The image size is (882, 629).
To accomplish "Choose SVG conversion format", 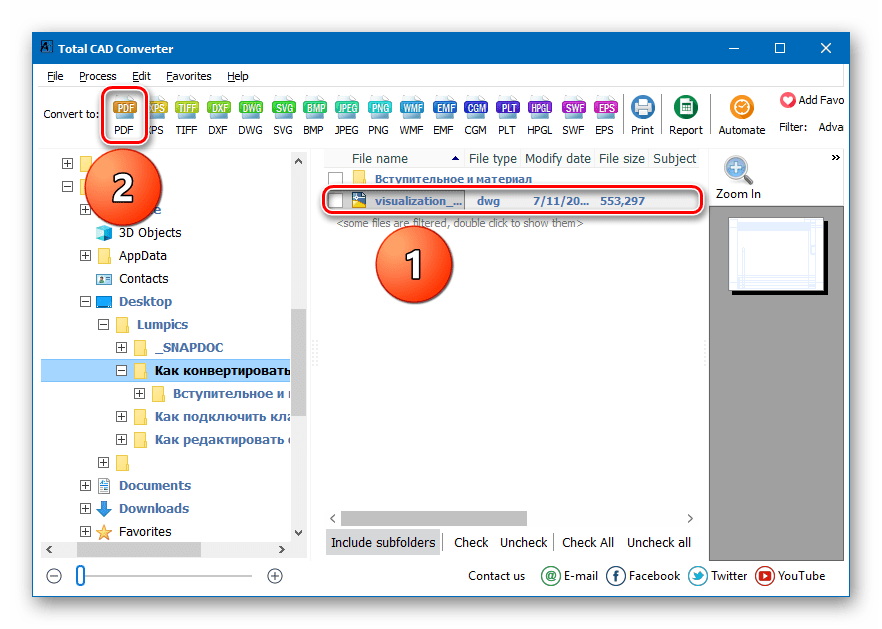I will point(283,116).
